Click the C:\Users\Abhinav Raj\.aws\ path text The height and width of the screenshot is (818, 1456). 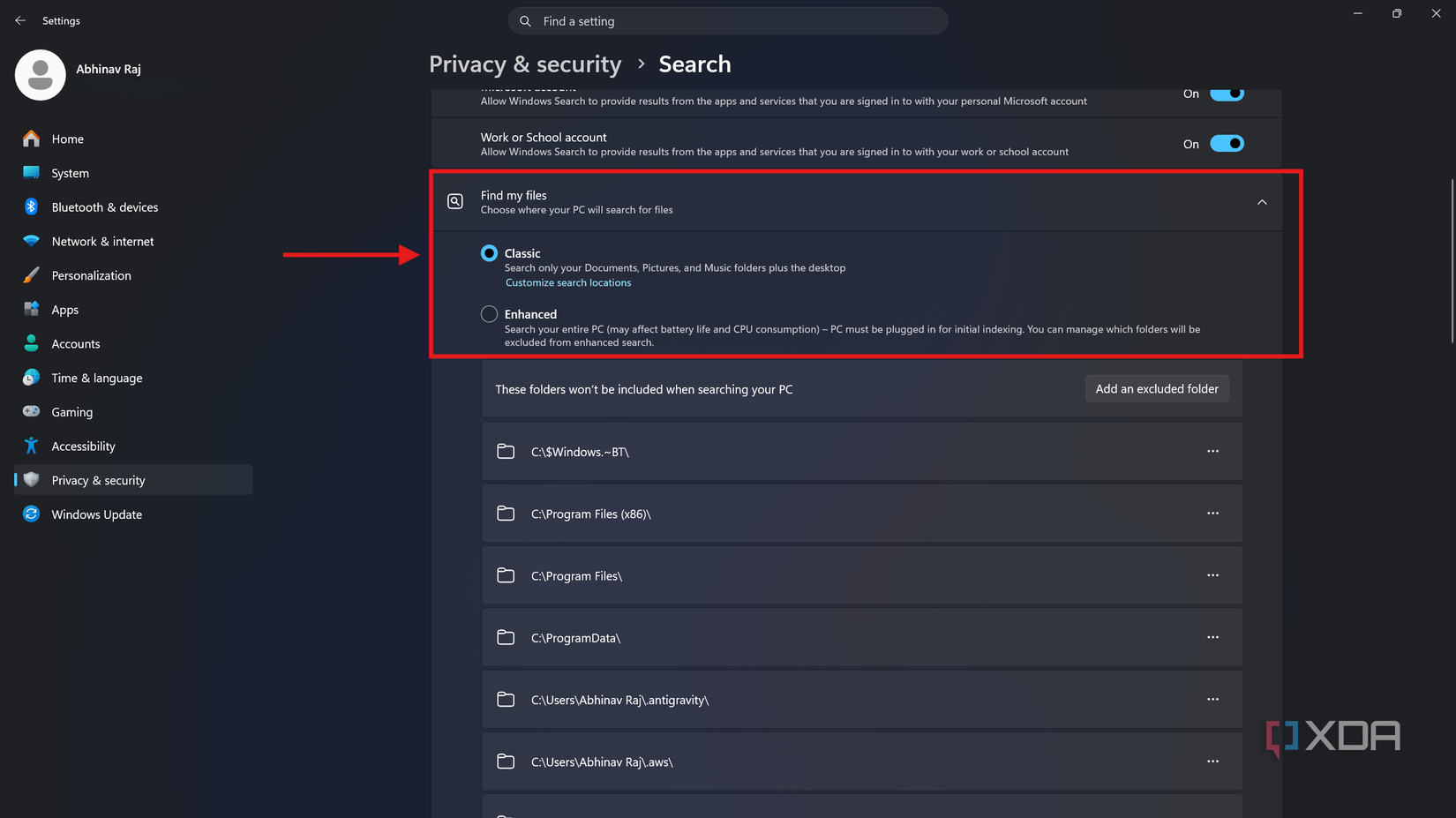[x=602, y=762]
